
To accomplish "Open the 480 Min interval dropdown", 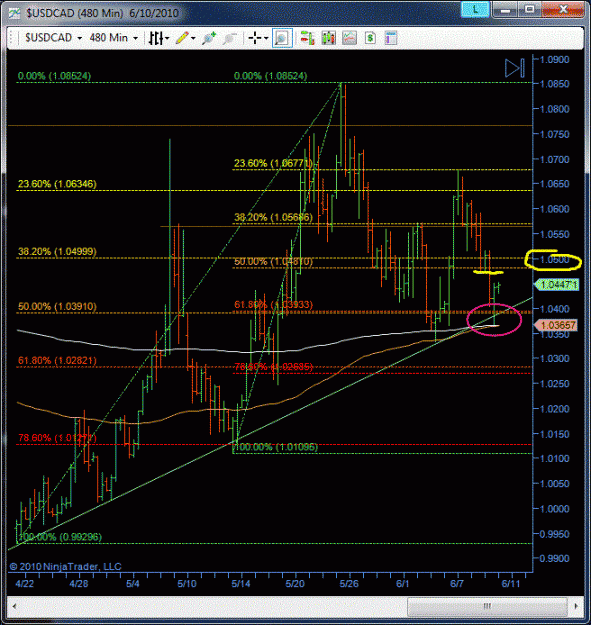I will [x=114, y=38].
